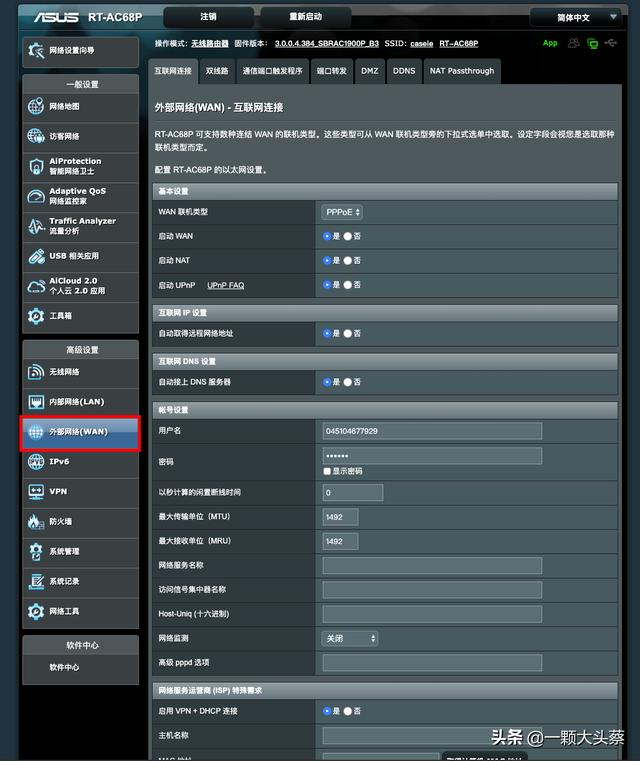Click the 密码 input field
640x761 pixels.
click(432, 456)
